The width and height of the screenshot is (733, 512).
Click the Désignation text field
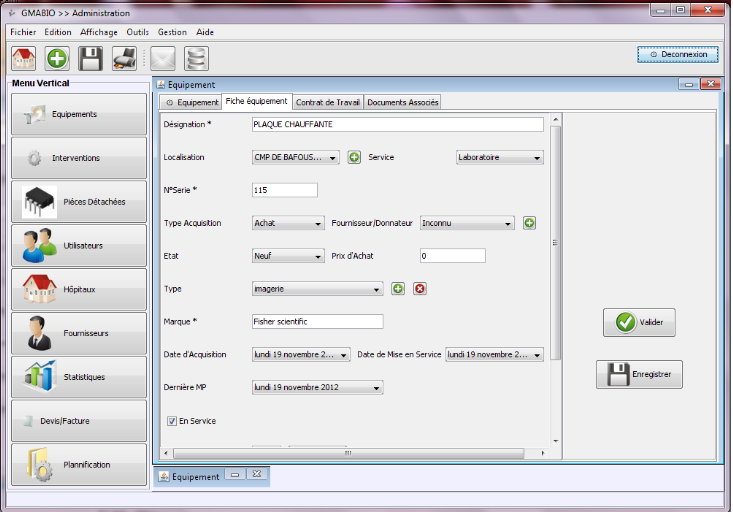pyautogui.click(x=397, y=125)
